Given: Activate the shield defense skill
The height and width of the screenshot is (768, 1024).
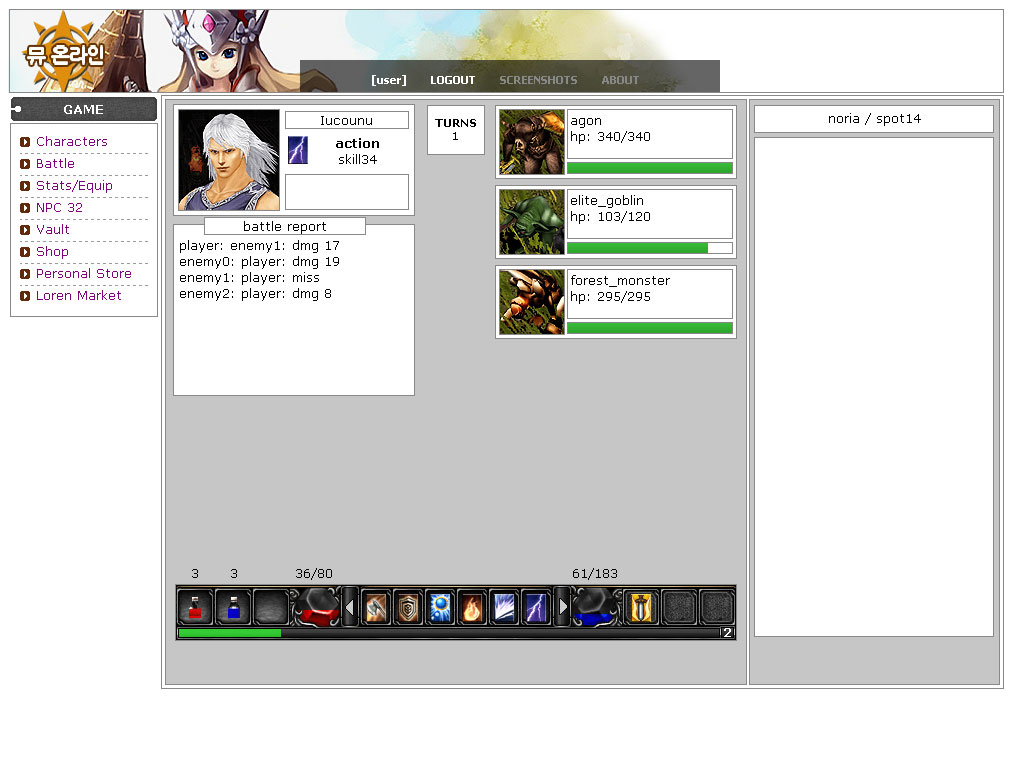Looking at the screenshot, I should point(408,607).
